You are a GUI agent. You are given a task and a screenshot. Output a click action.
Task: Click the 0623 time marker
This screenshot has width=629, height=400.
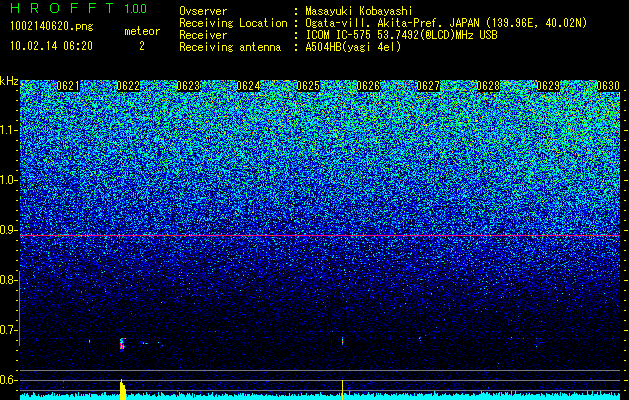point(188,86)
